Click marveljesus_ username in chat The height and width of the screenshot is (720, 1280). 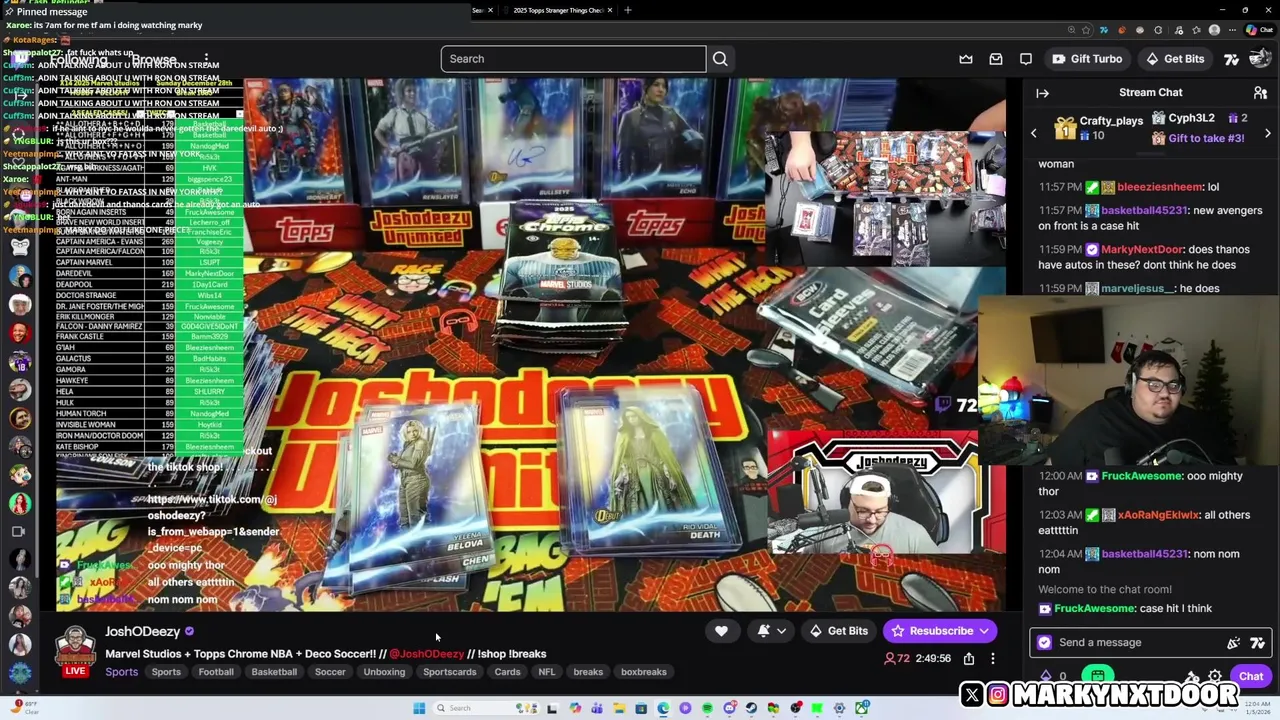tap(1137, 289)
